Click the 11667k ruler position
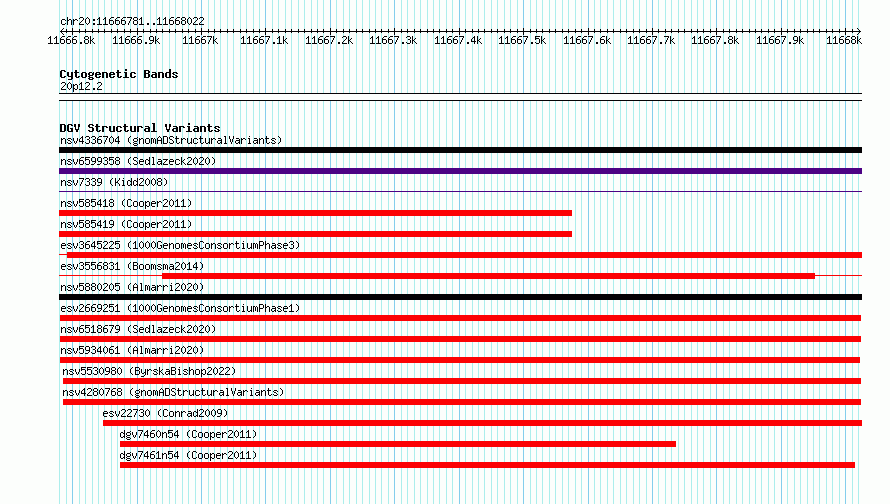 click(x=200, y=40)
